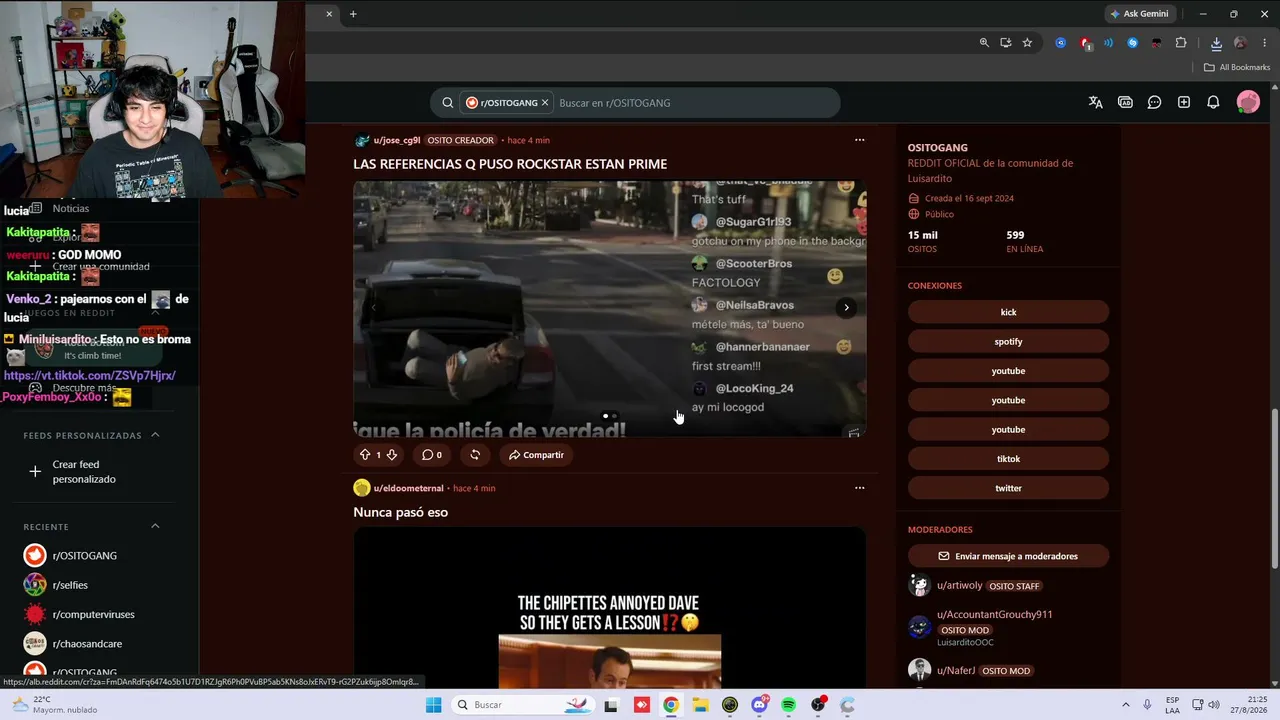Zoom the page using Chrome zoom icon
The height and width of the screenshot is (720, 1280).
click(x=984, y=43)
